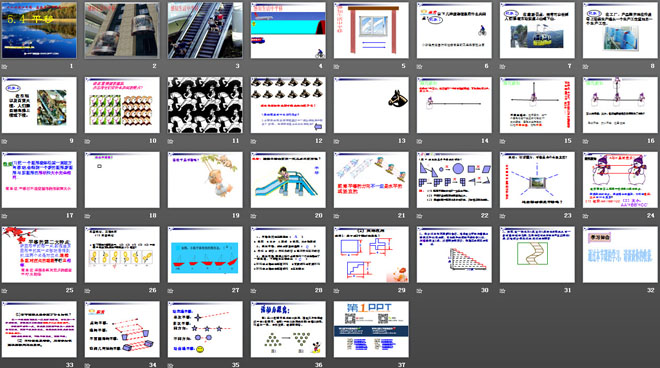Click the animation star icon under slide 25

point(5,291)
